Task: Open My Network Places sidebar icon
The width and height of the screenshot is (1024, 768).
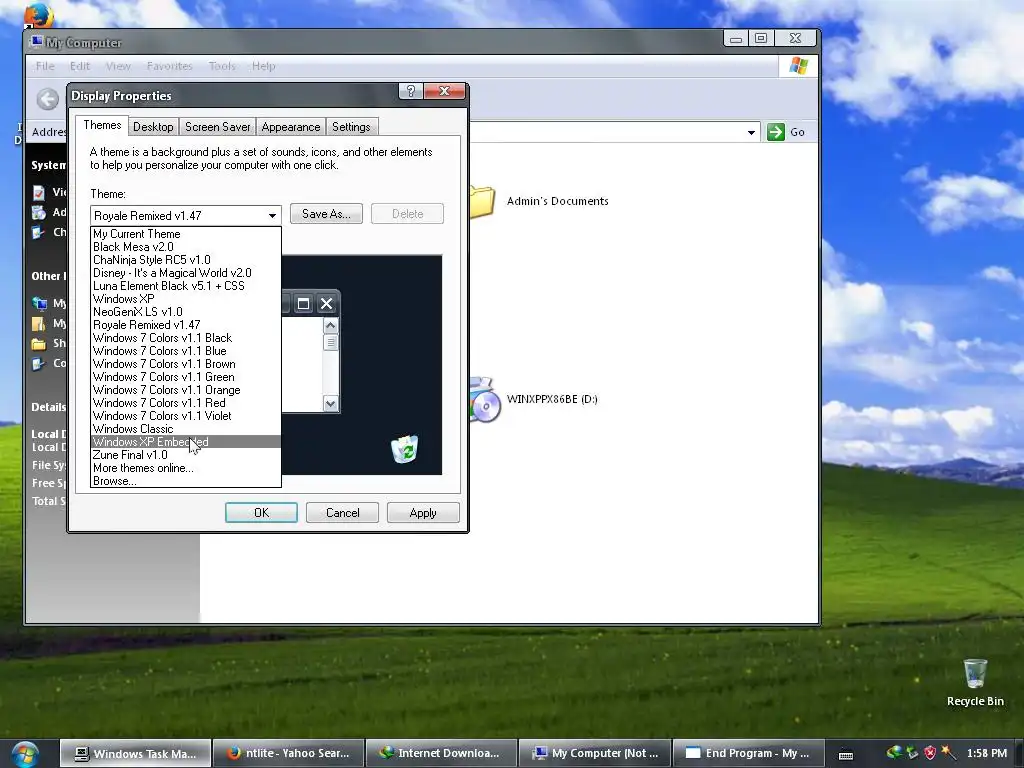Action: tap(39, 303)
